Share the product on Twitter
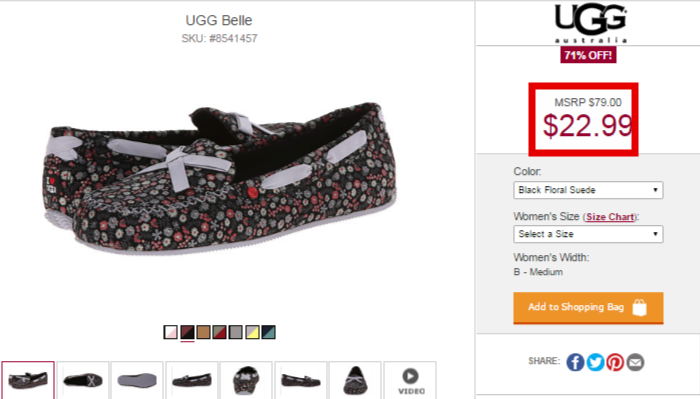 (x=595, y=362)
